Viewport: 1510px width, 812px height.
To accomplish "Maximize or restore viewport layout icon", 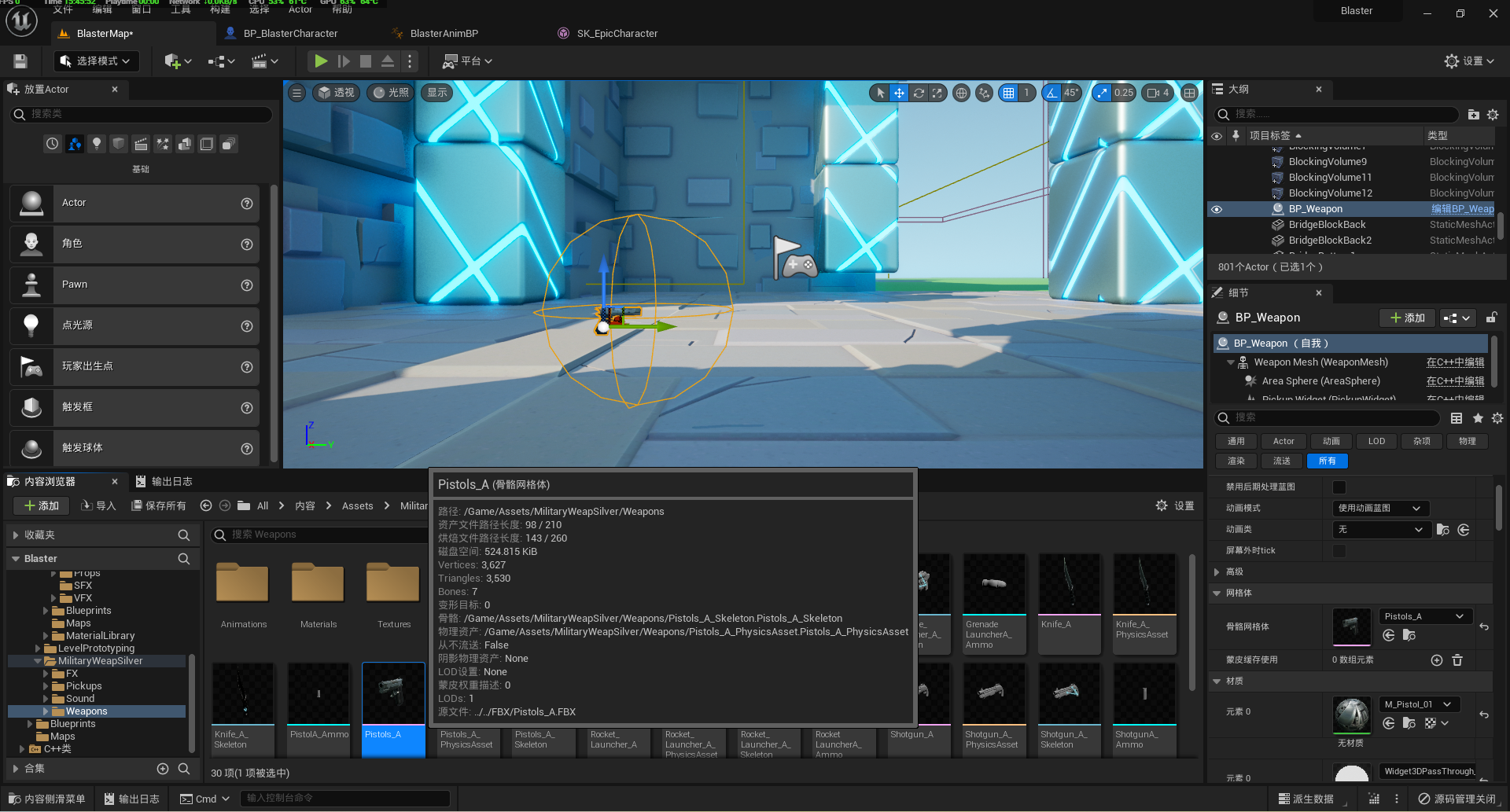I will pos(1190,93).
